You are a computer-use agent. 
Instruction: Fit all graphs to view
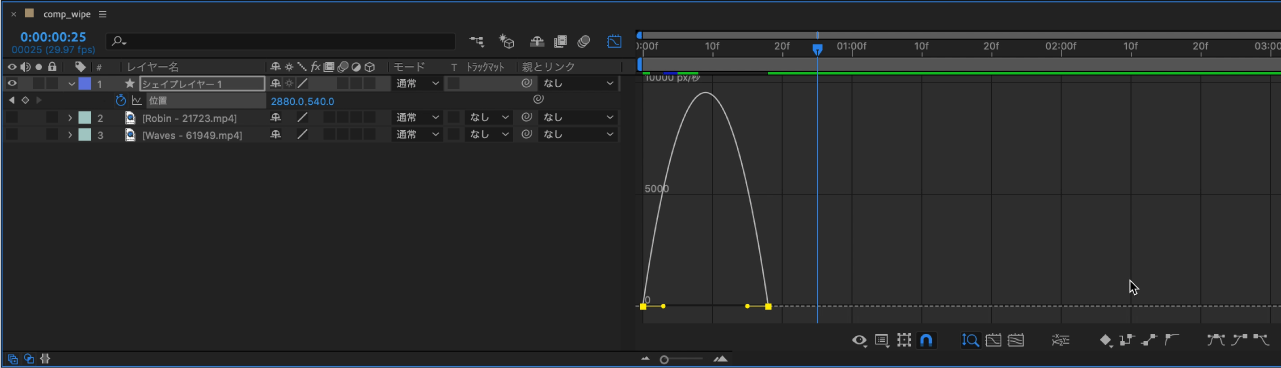(1016, 341)
